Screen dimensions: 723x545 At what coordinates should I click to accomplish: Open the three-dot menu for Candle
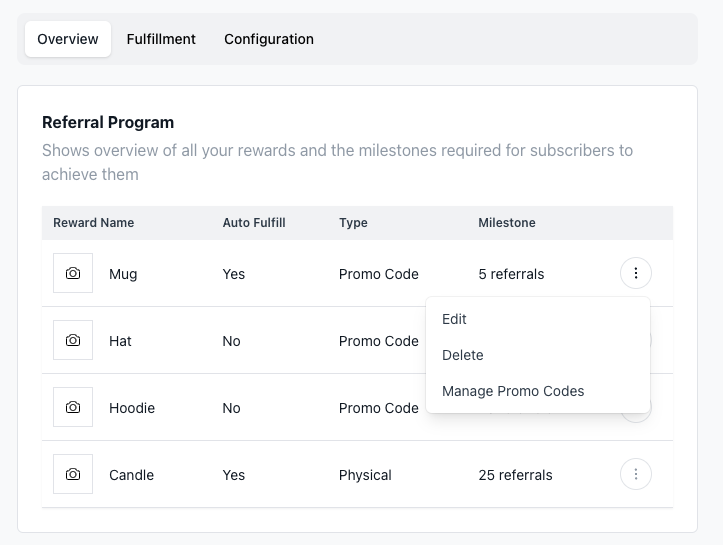(x=636, y=474)
